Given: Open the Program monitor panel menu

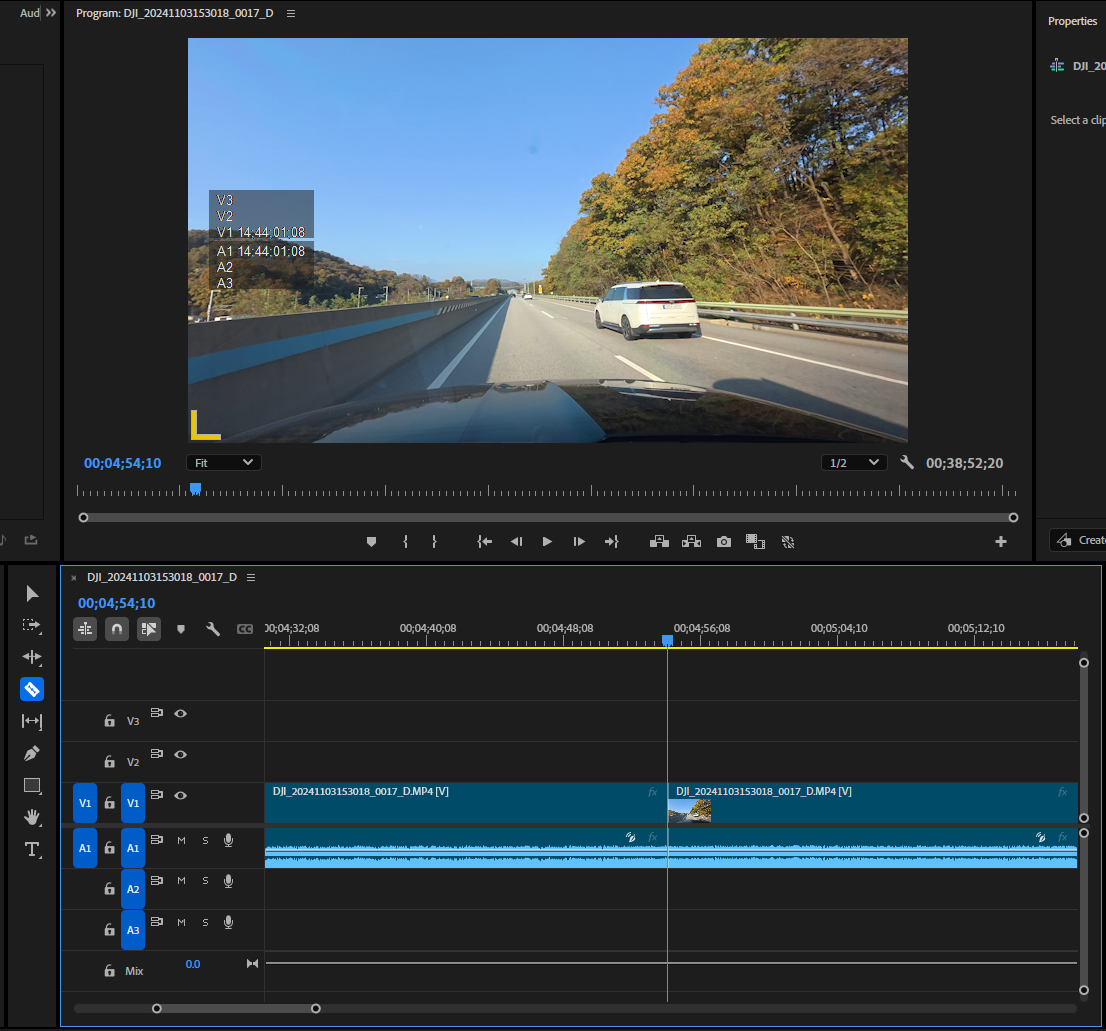Looking at the screenshot, I should click(x=291, y=14).
